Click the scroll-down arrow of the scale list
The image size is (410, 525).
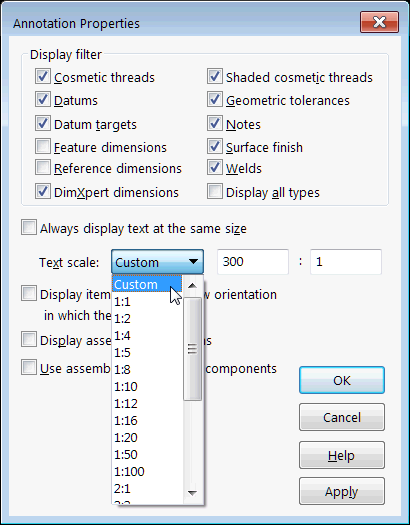pos(192,493)
